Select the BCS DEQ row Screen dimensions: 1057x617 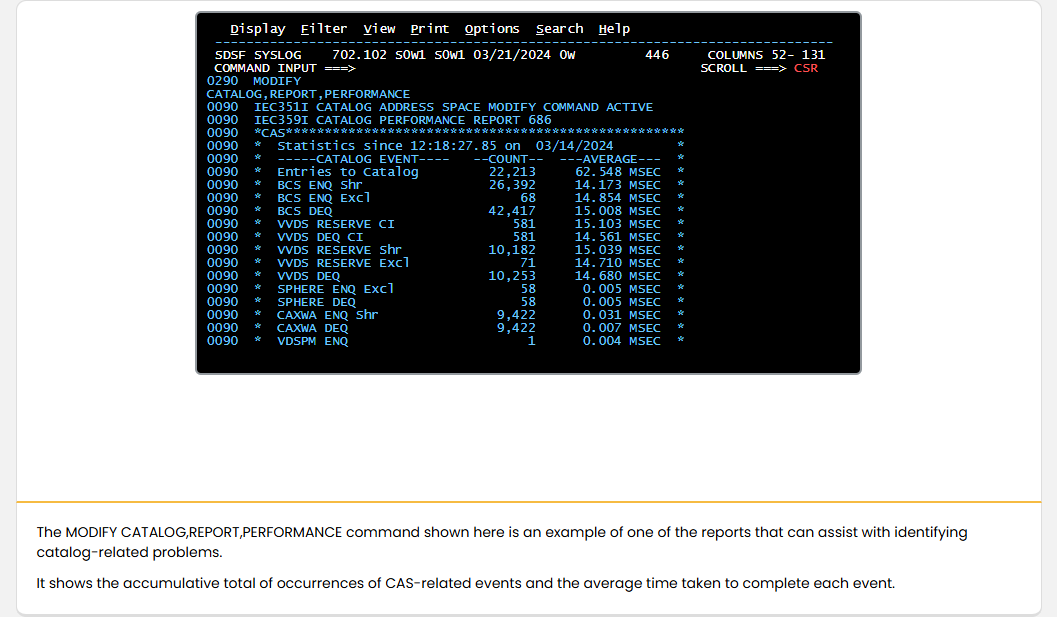tap(445, 211)
